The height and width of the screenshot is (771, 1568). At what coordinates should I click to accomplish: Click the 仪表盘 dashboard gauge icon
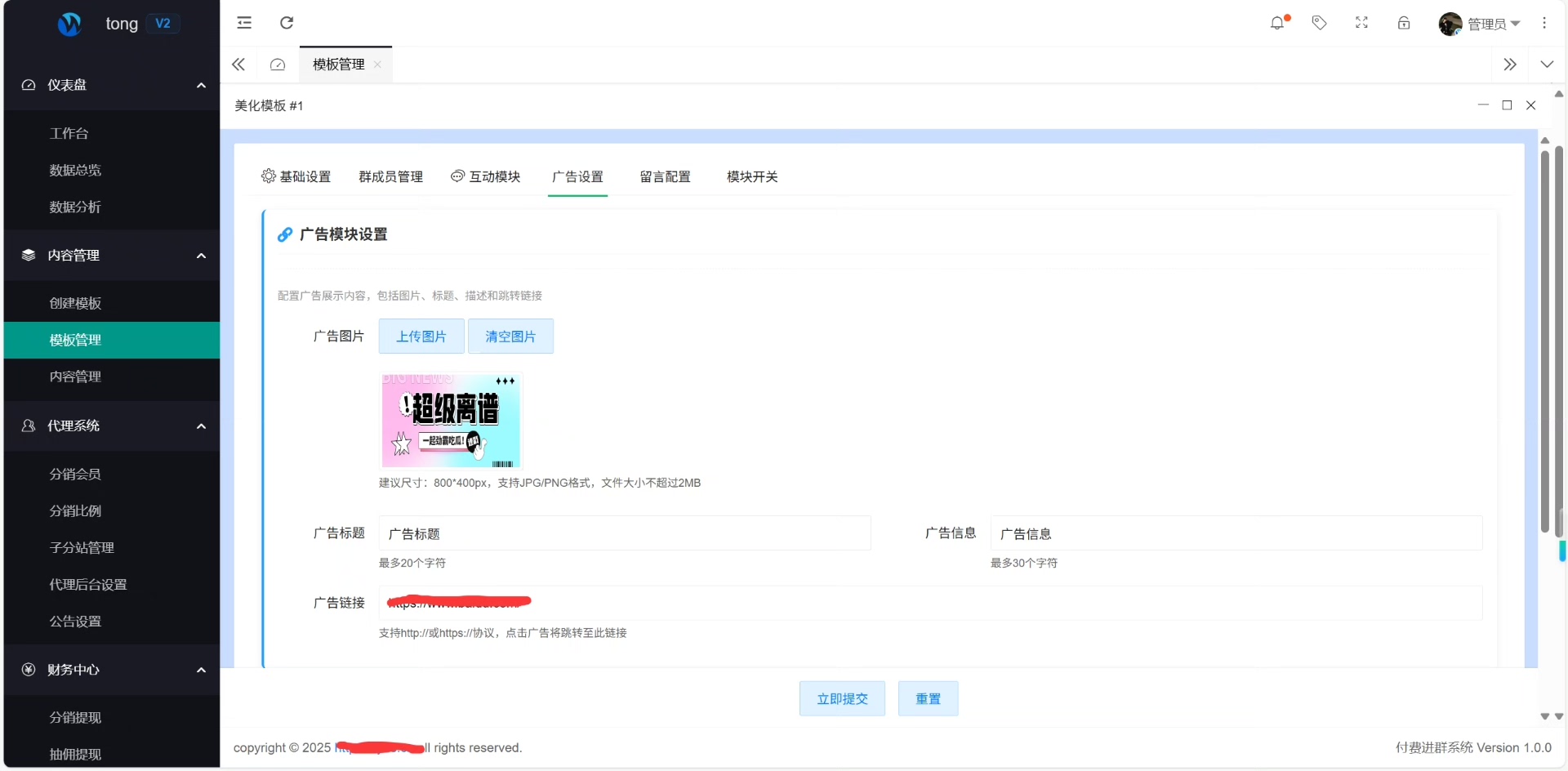pyautogui.click(x=29, y=85)
